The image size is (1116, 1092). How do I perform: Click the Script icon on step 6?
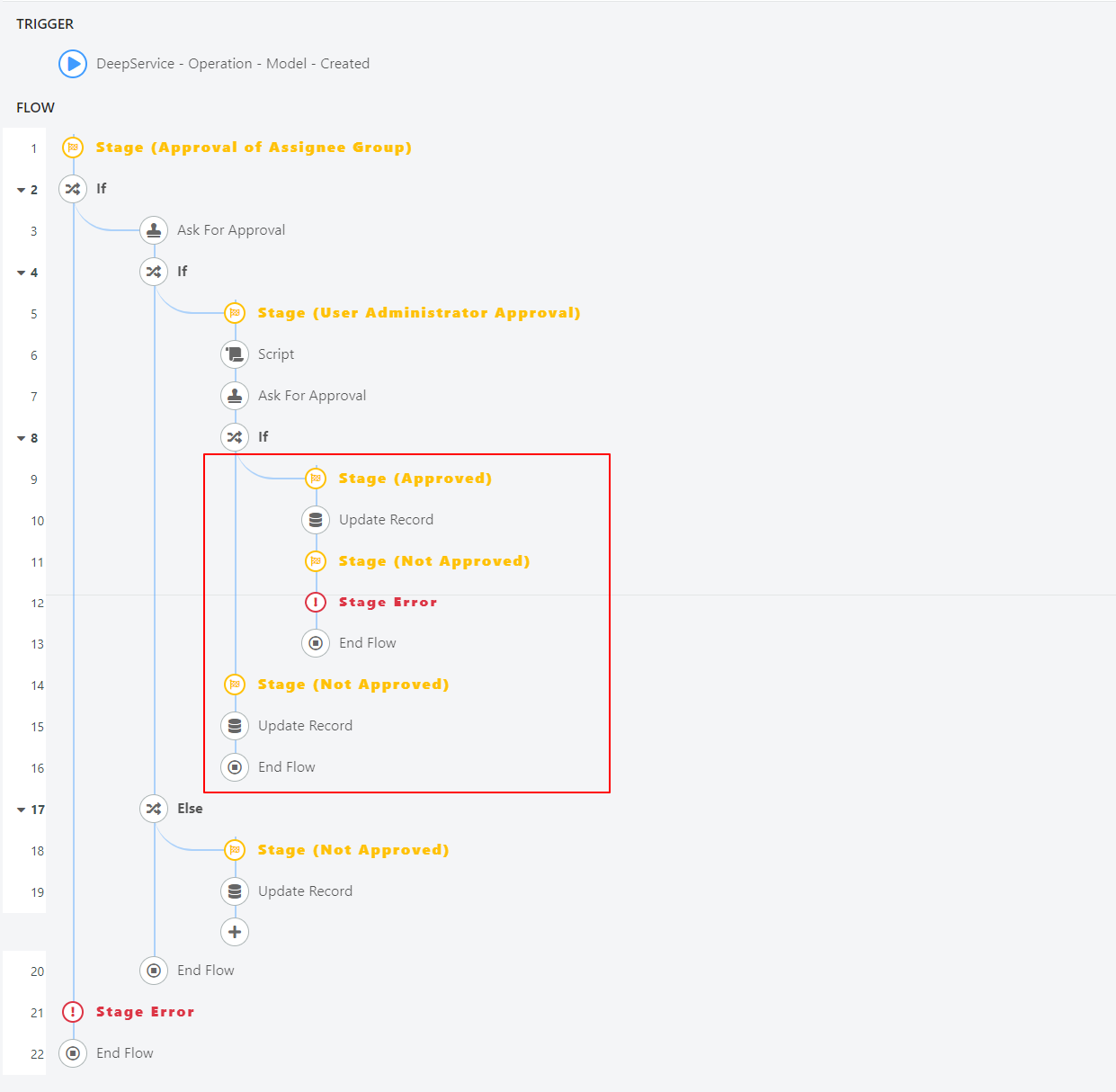coord(235,354)
